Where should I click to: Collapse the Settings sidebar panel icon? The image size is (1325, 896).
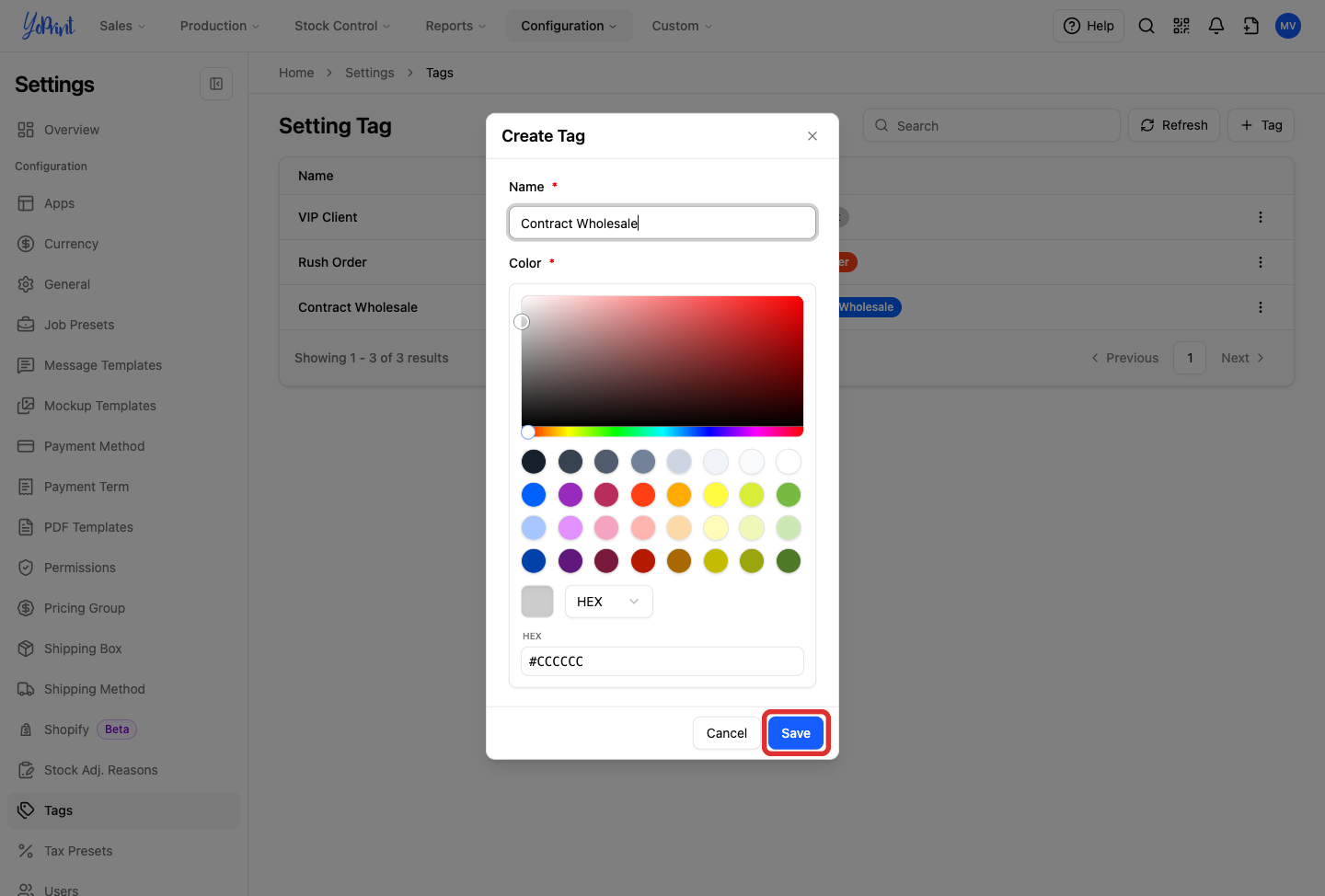coord(216,84)
